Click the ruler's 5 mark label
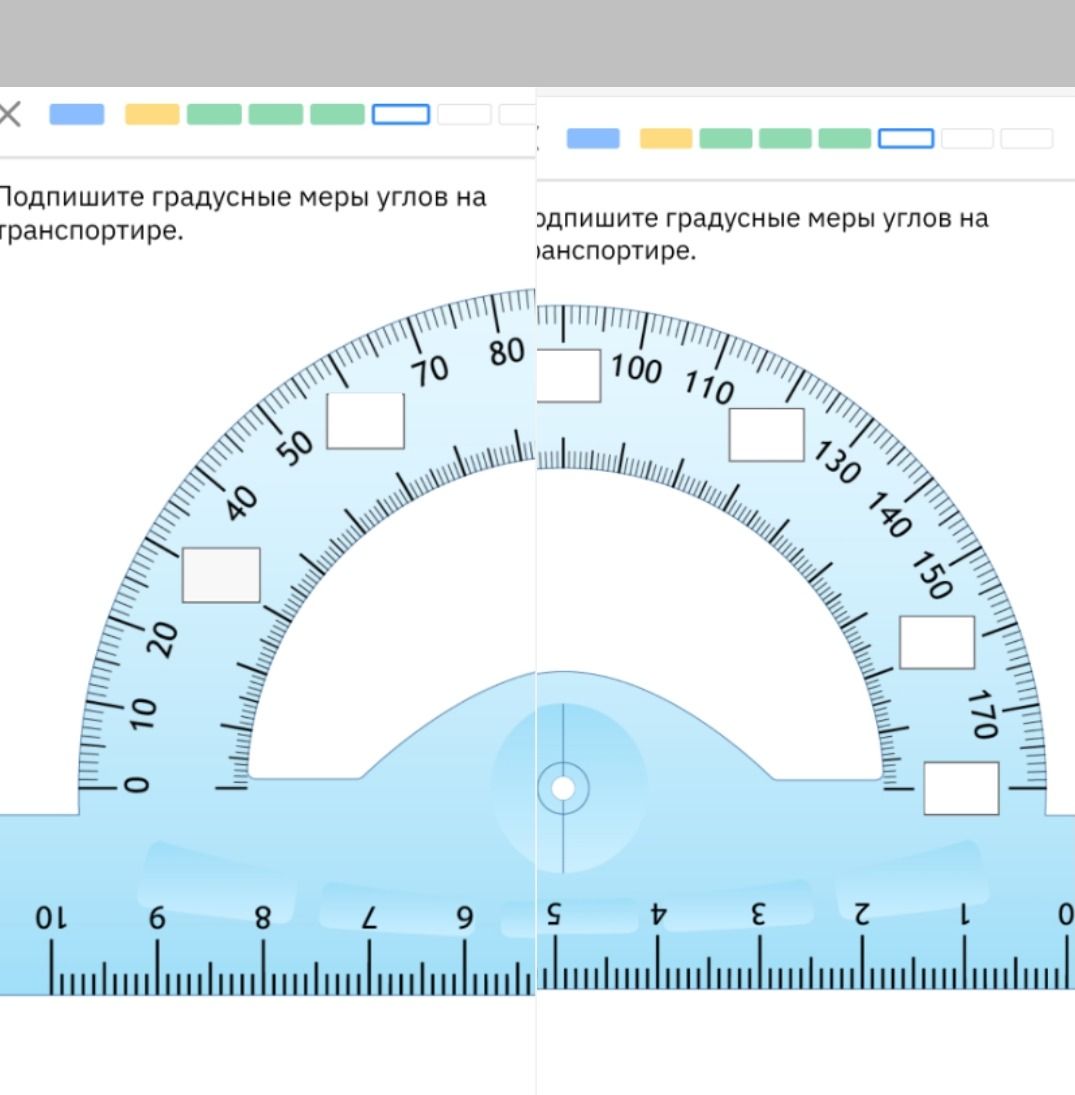The width and height of the screenshot is (1075, 1095). click(x=553, y=913)
